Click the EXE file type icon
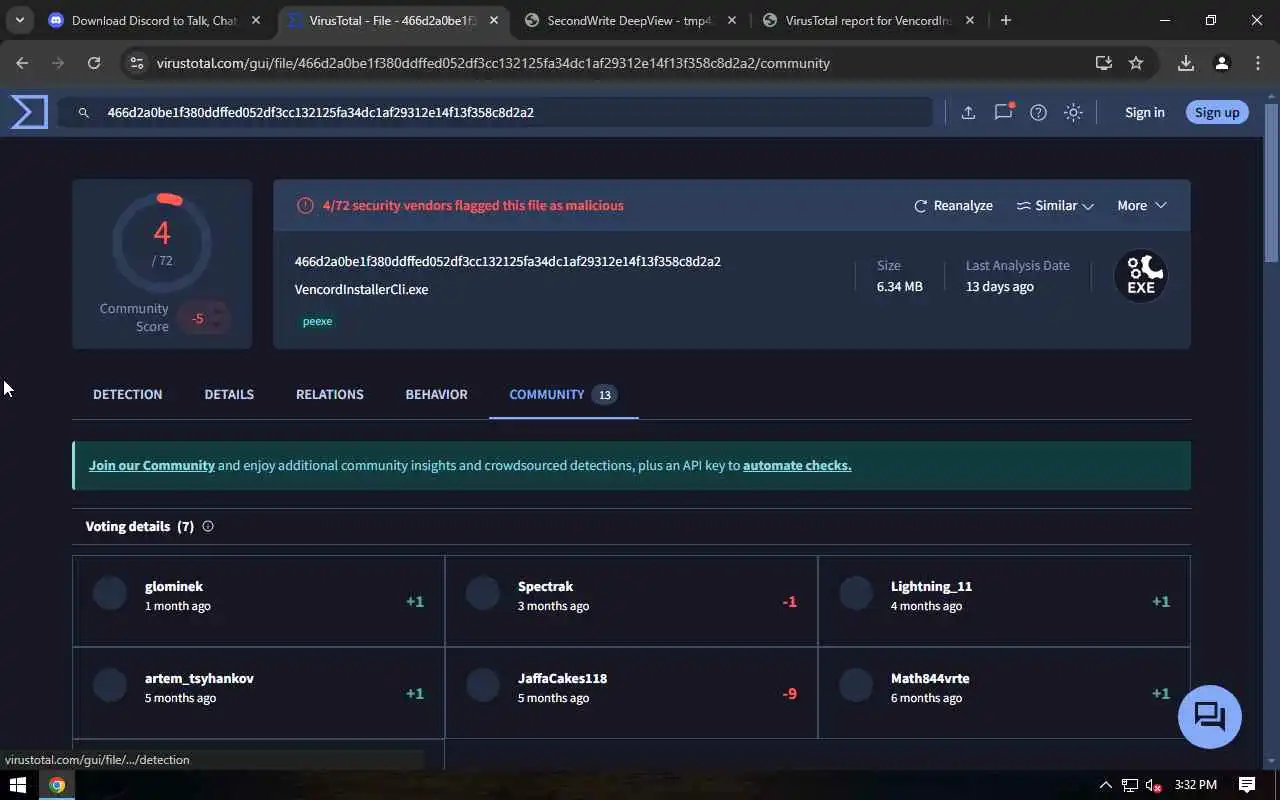This screenshot has height=800, width=1280. point(1141,276)
